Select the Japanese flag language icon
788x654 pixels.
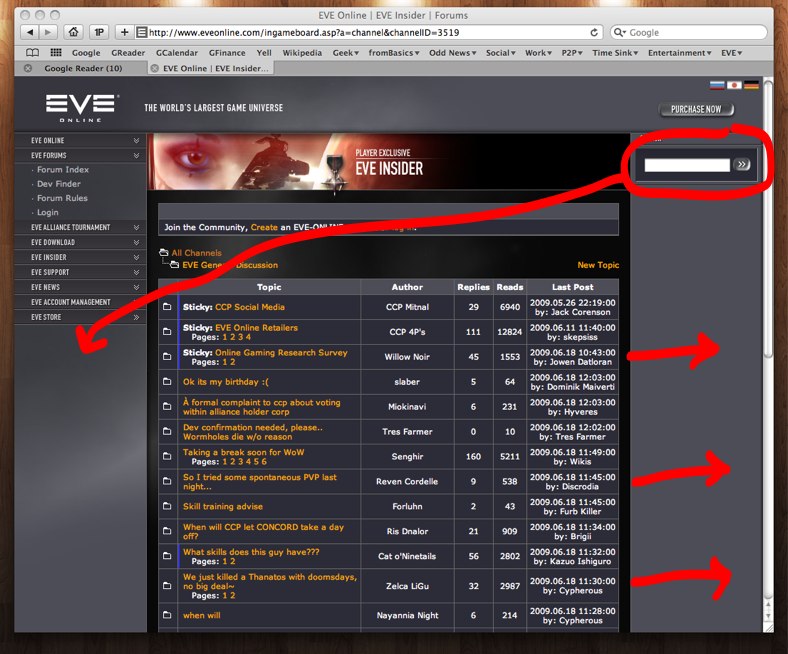tap(734, 85)
